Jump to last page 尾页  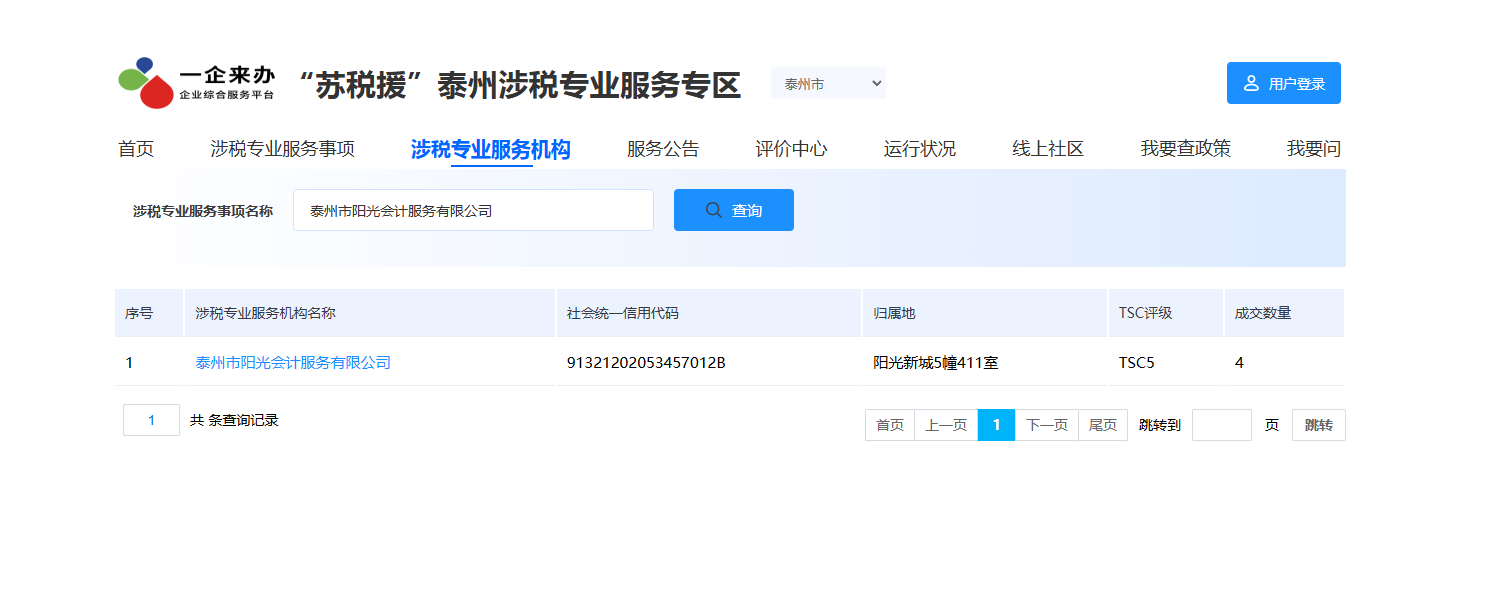tap(1103, 425)
